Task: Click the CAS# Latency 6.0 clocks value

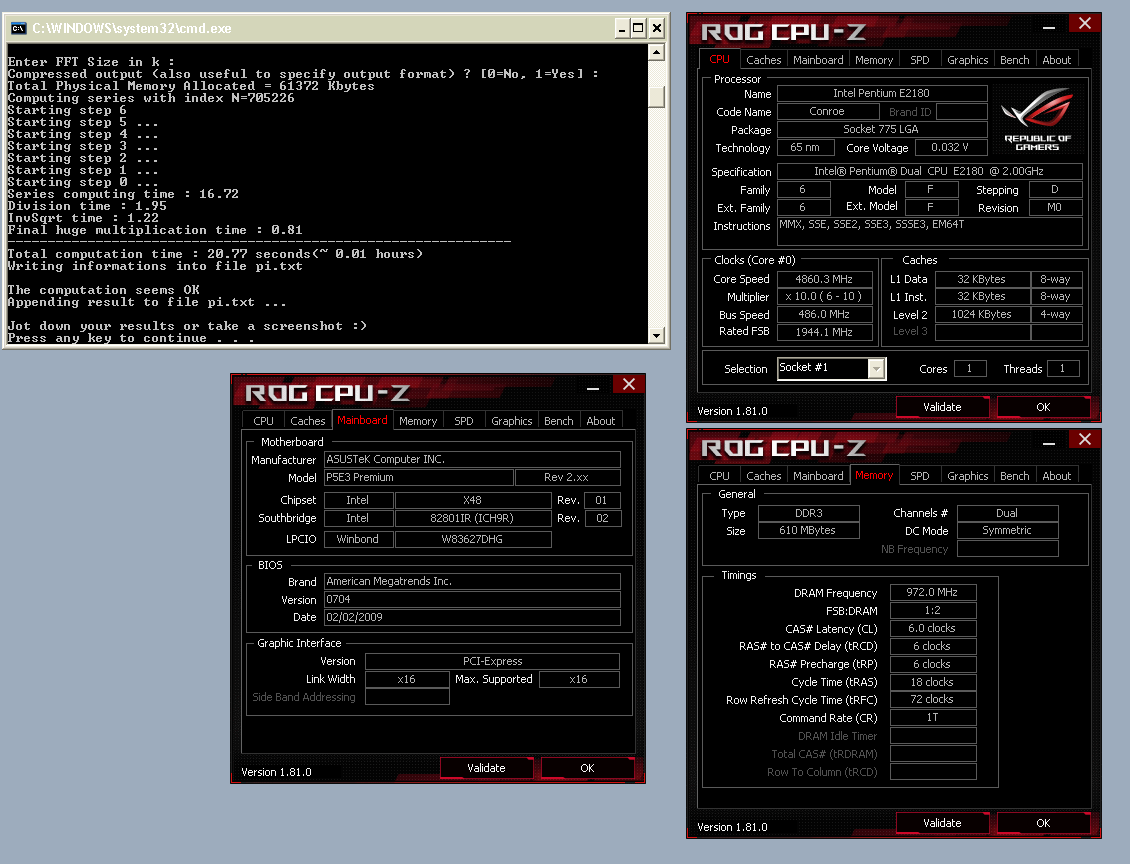Action: pyautogui.click(x=933, y=628)
